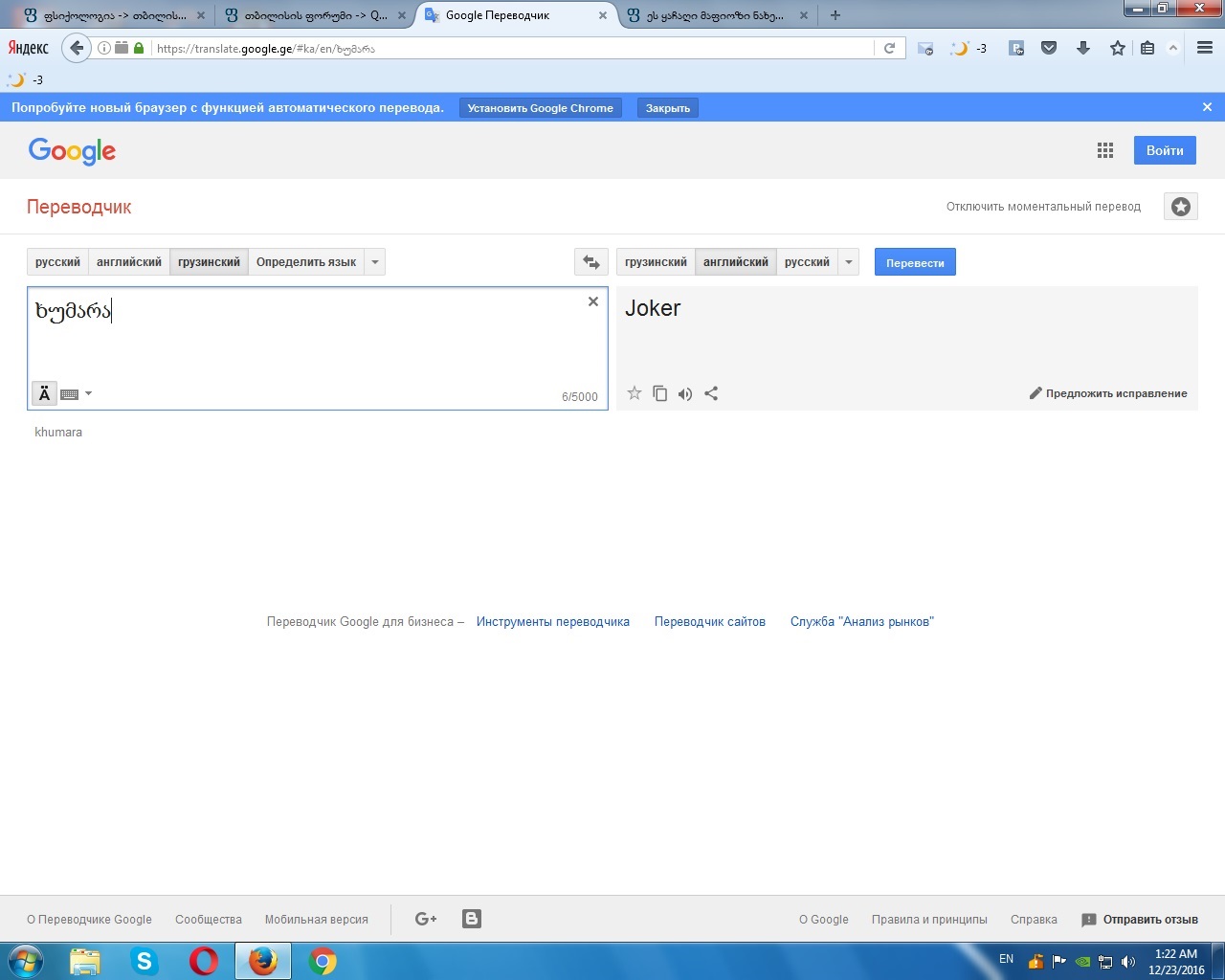
Task: Click Установить Google Chrome button
Action: click(x=541, y=108)
